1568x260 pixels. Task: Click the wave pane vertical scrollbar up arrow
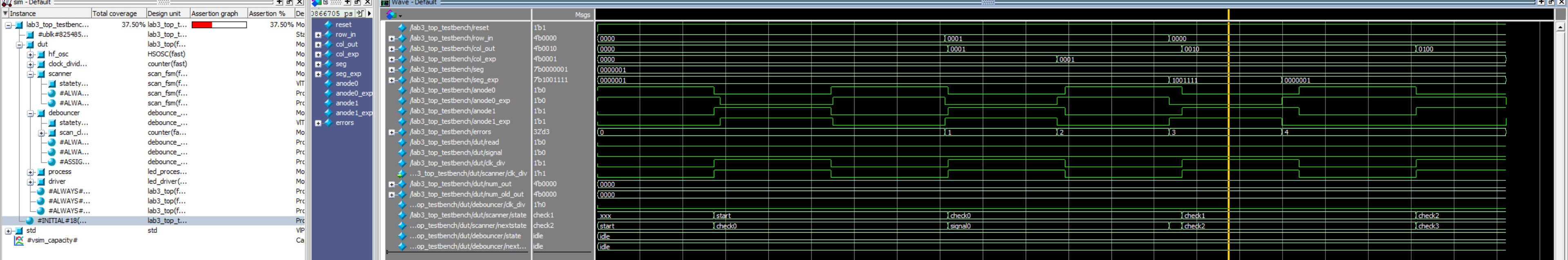pyautogui.click(x=1559, y=27)
